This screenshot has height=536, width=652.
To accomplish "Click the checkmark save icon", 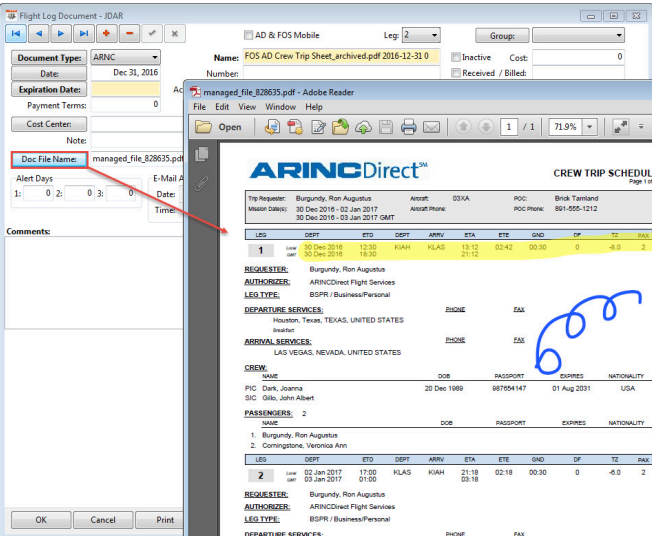I will point(152,34).
